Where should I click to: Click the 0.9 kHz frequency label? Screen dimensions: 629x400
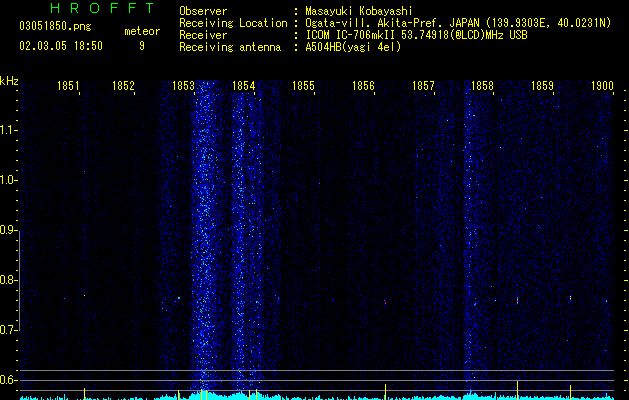point(8,230)
